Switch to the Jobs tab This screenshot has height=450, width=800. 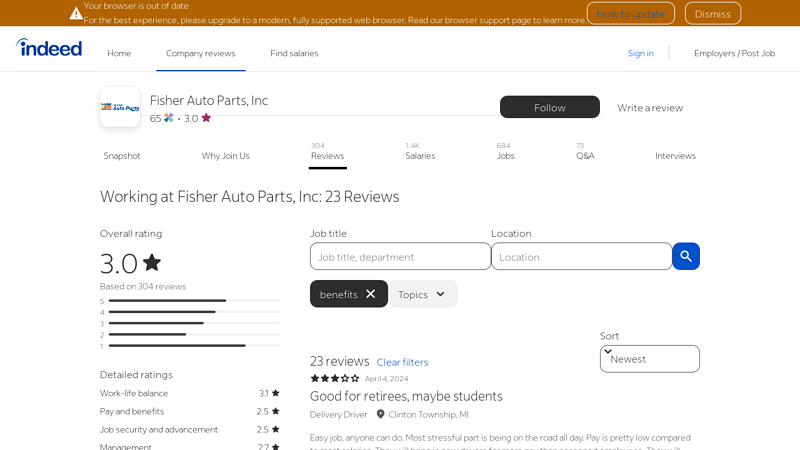(x=505, y=152)
